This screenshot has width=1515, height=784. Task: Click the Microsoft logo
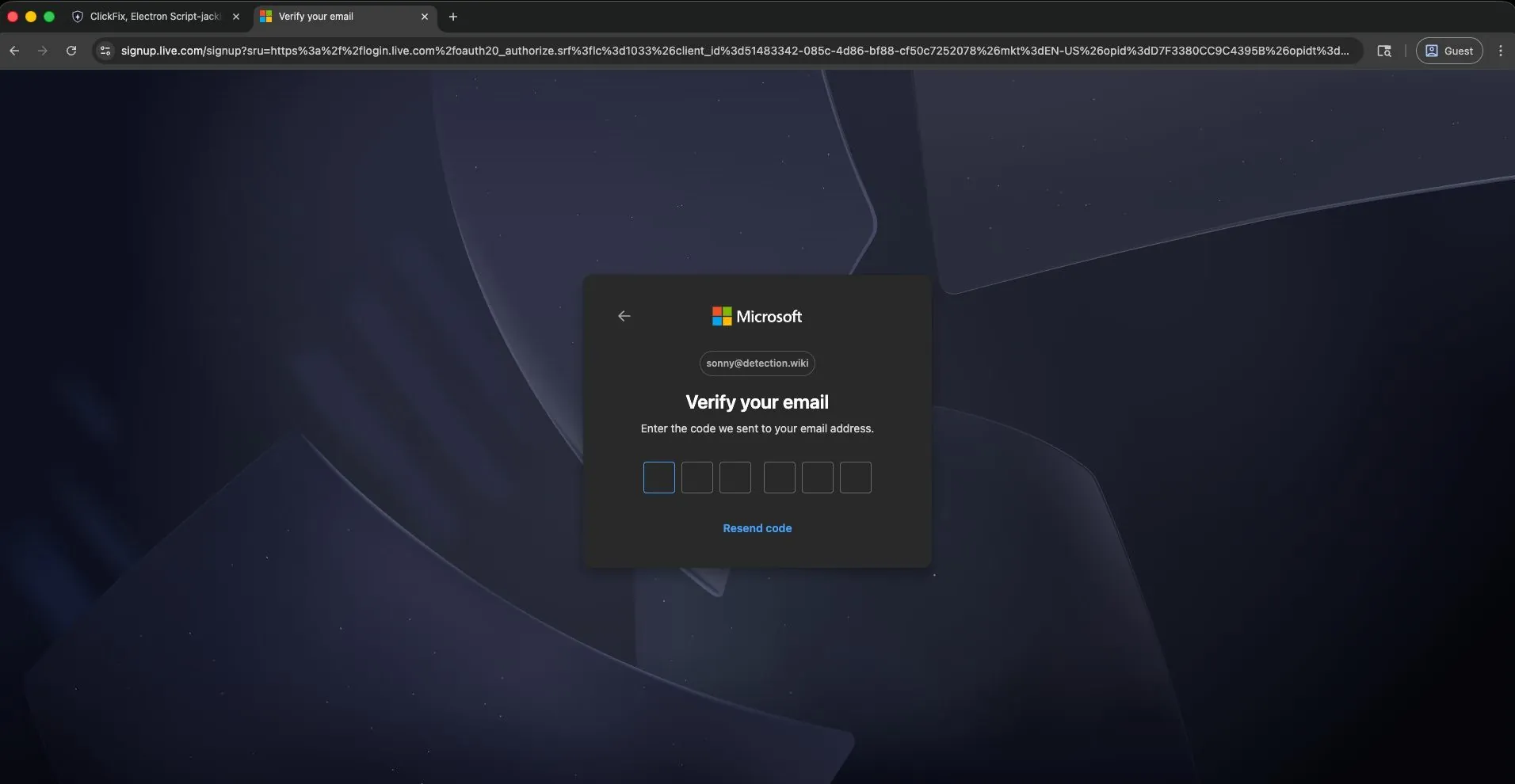(757, 317)
